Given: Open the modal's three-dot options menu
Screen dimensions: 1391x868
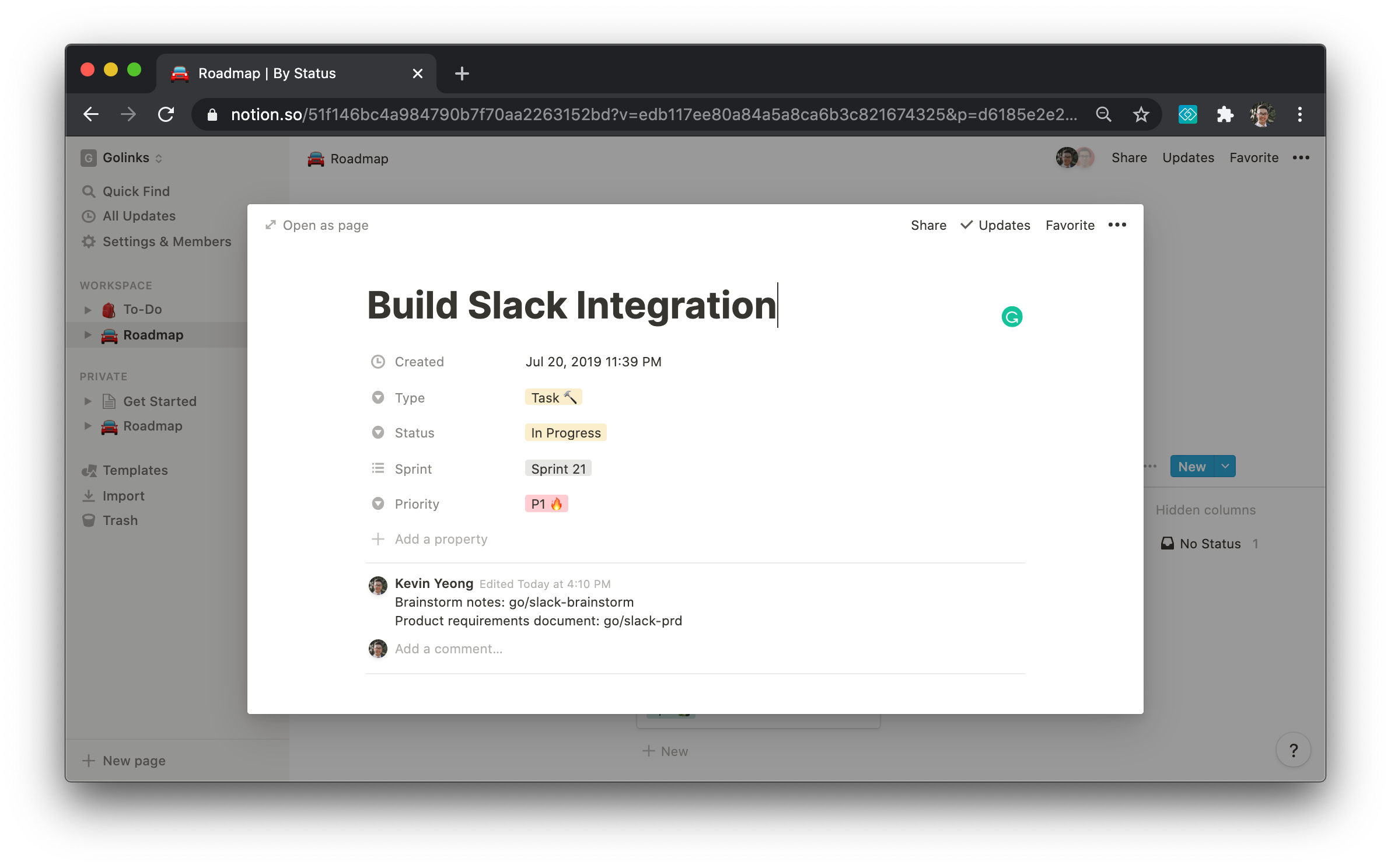Looking at the screenshot, I should 1117,225.
